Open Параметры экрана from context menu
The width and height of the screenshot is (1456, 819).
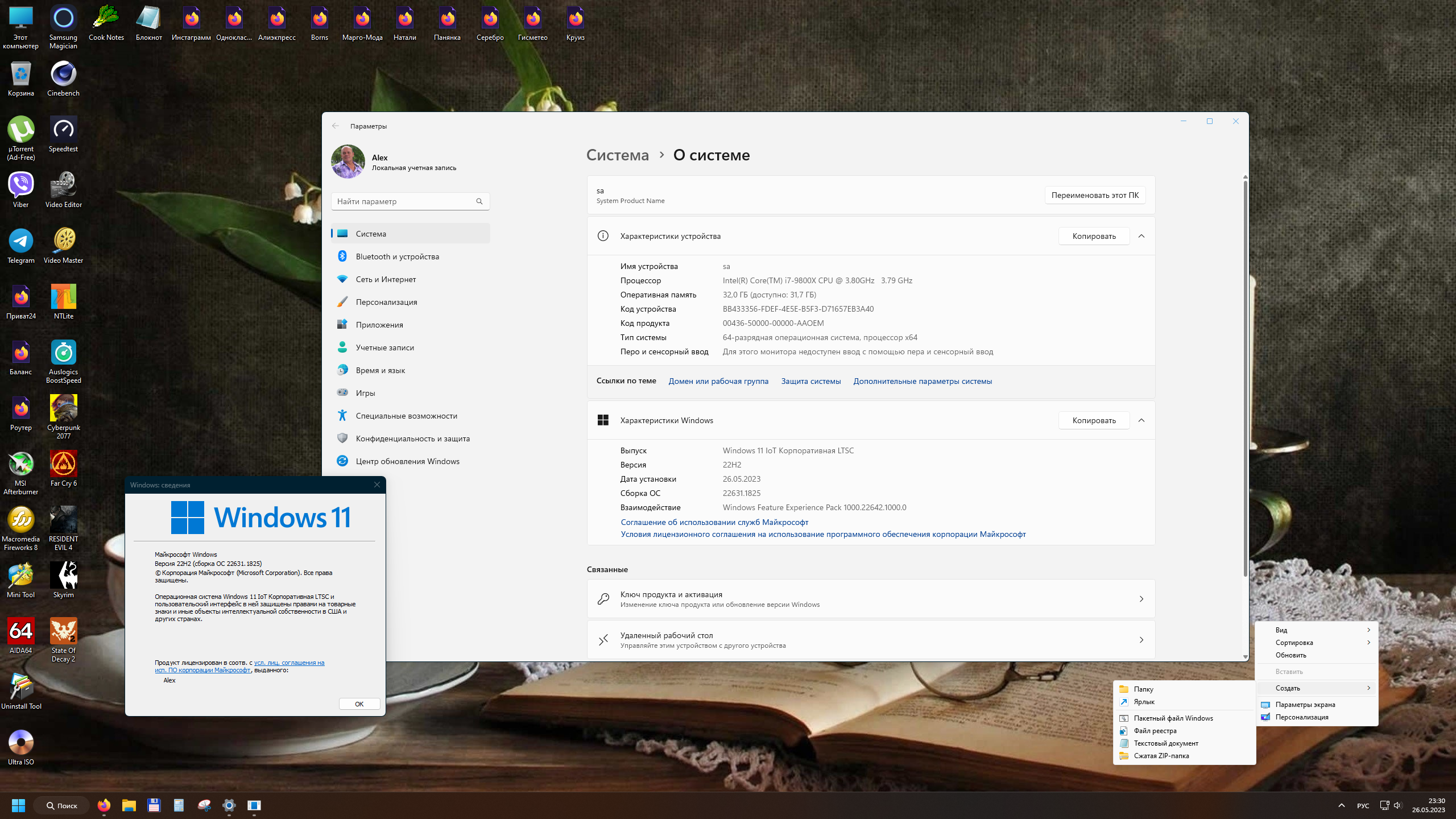1316,705
